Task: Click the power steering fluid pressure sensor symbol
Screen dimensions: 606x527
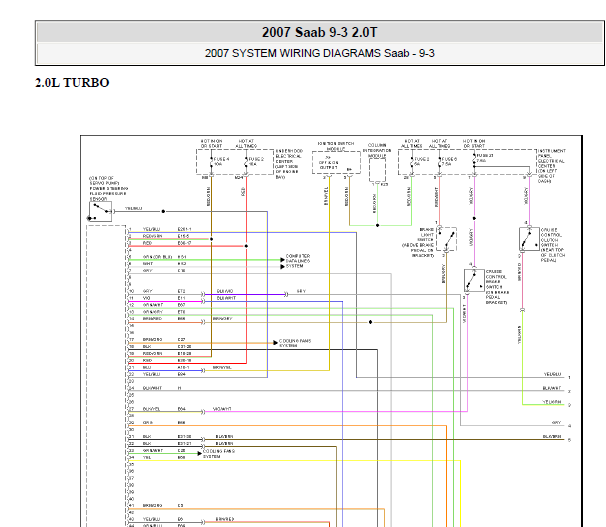Action: [100, 211]
